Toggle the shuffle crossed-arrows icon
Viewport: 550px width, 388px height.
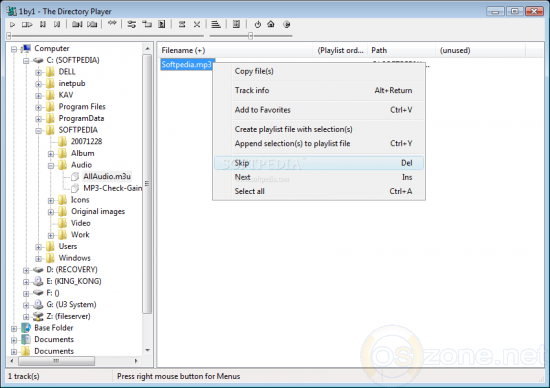(197, 25)
